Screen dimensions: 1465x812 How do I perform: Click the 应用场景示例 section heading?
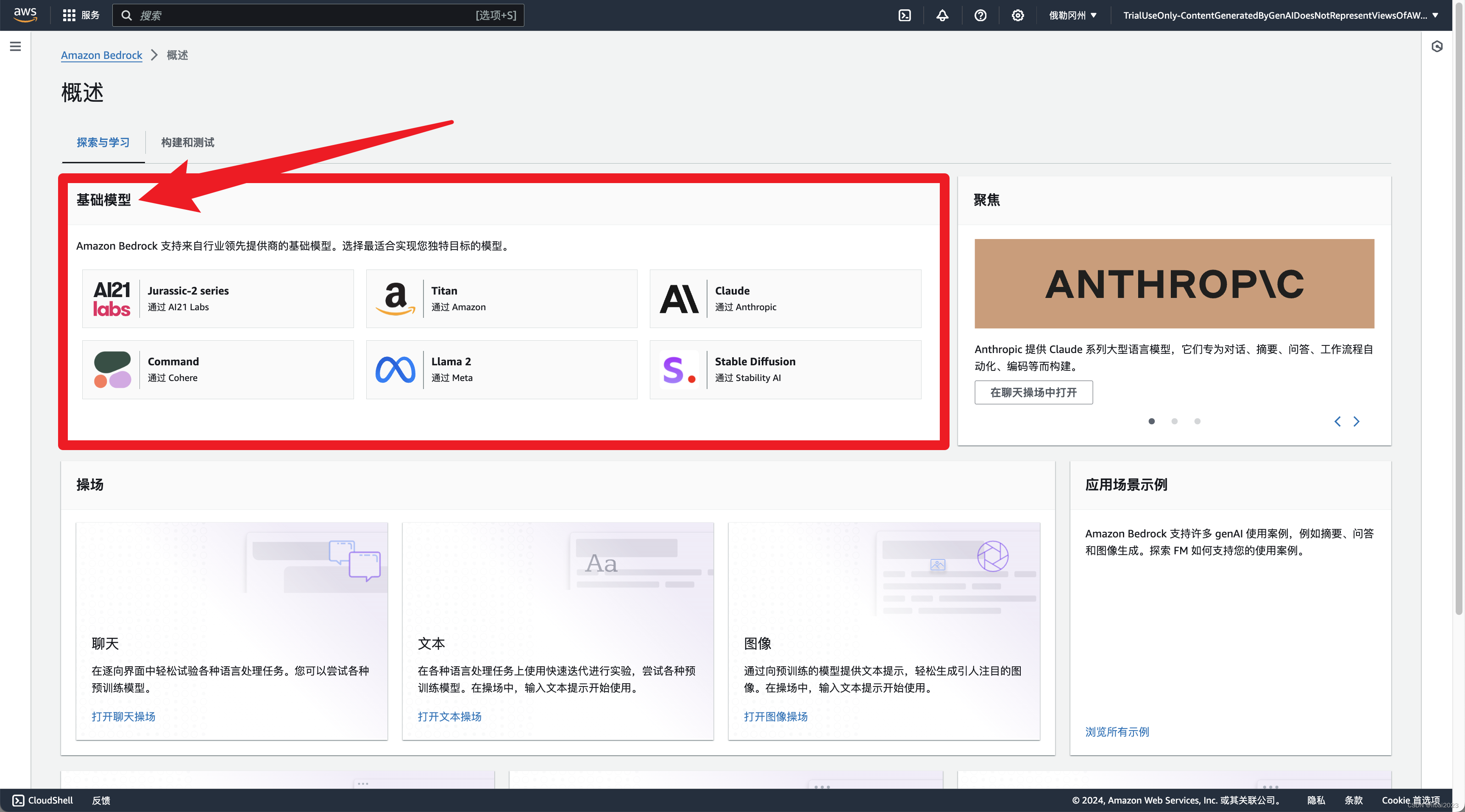pyautogui.click(x=1126, y=484)
